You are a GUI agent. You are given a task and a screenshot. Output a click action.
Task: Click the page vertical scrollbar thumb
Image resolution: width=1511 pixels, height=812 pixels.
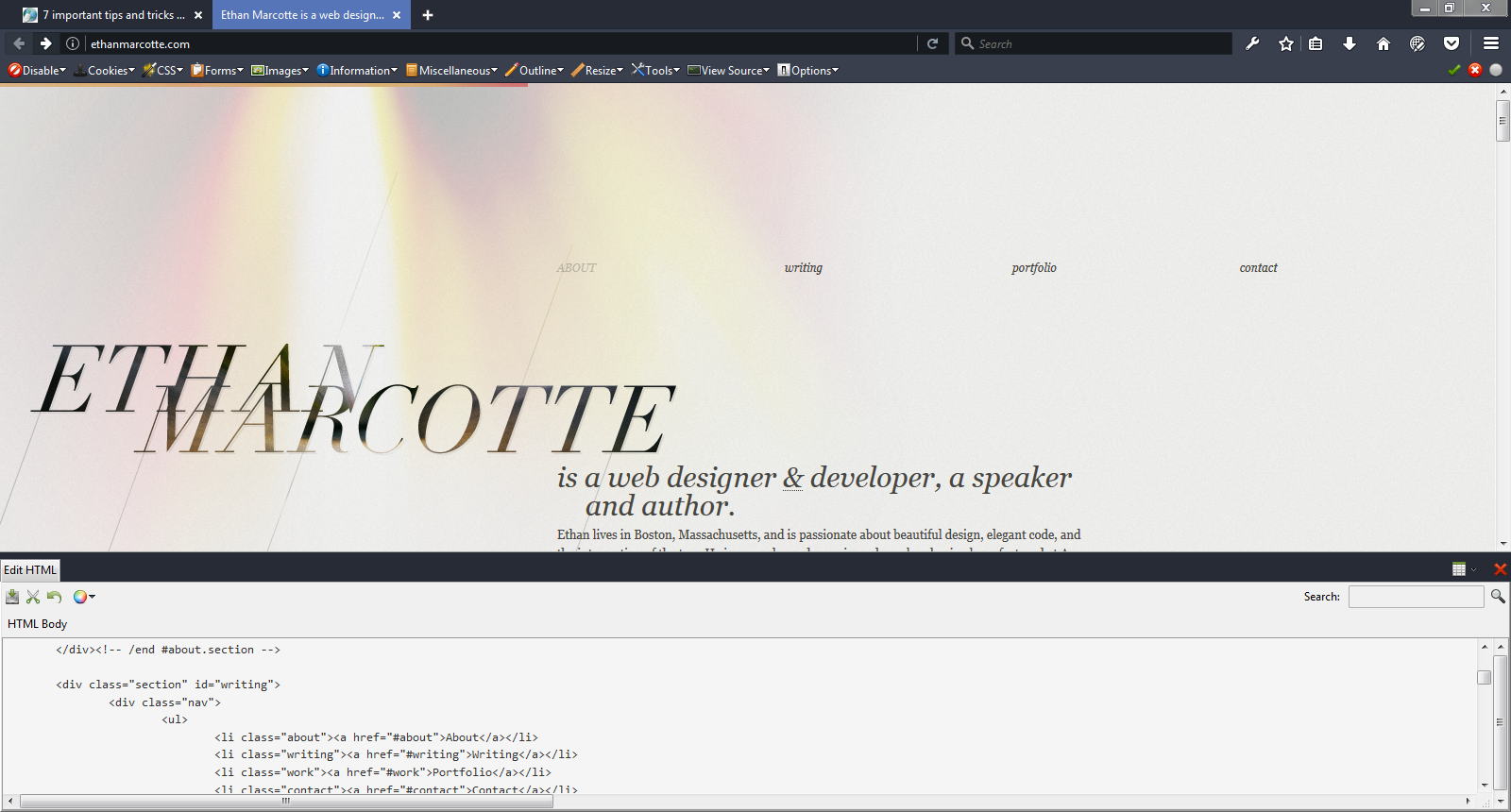[x=1503, y=120]
